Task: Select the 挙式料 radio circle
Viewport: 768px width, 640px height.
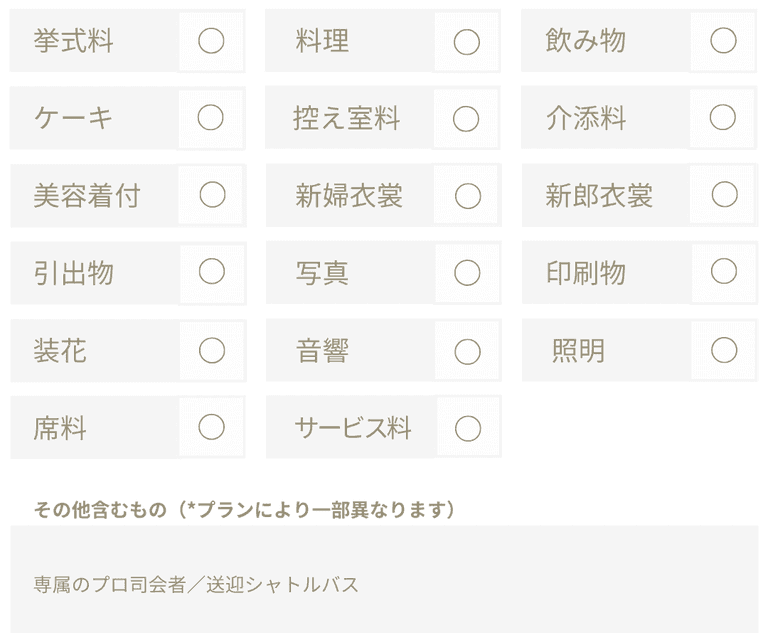Action: [x=211, y=41]
